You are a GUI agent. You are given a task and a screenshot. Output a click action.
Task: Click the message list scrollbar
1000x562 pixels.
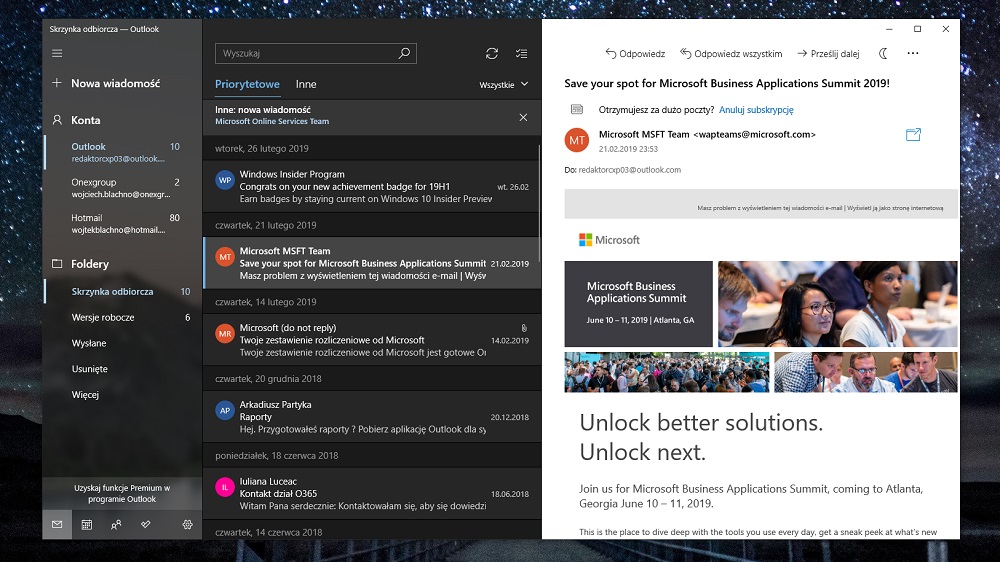pyautogui.click(x=540, y=203)
